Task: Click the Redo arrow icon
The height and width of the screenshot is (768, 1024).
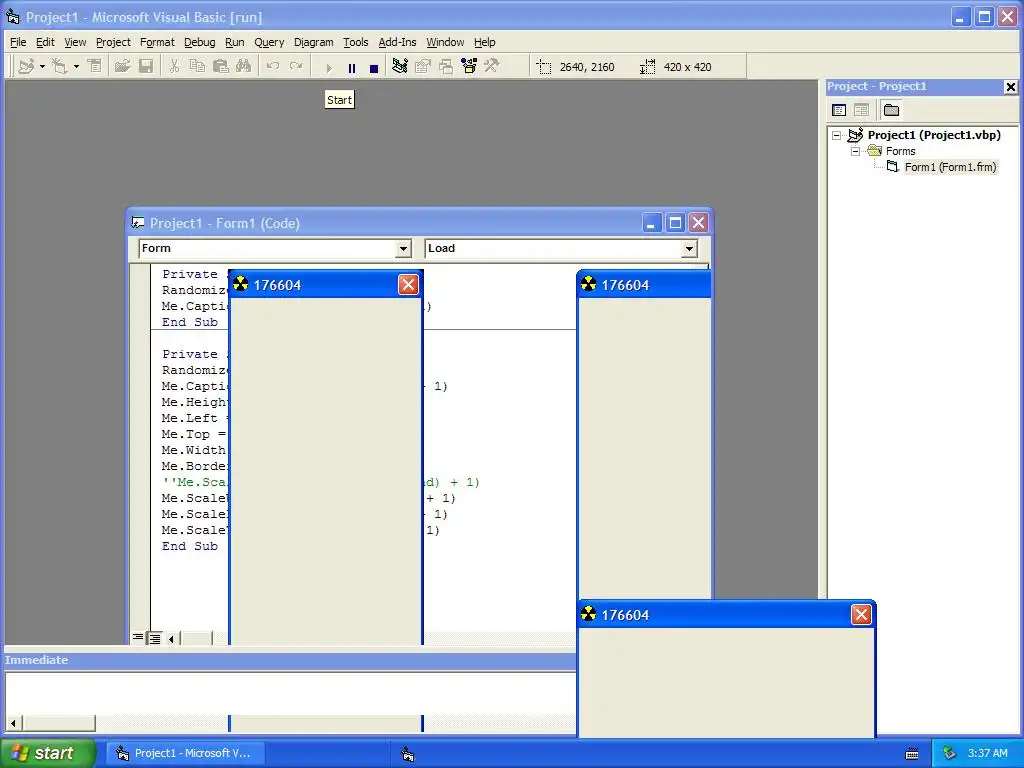Action: pos(296,67)
